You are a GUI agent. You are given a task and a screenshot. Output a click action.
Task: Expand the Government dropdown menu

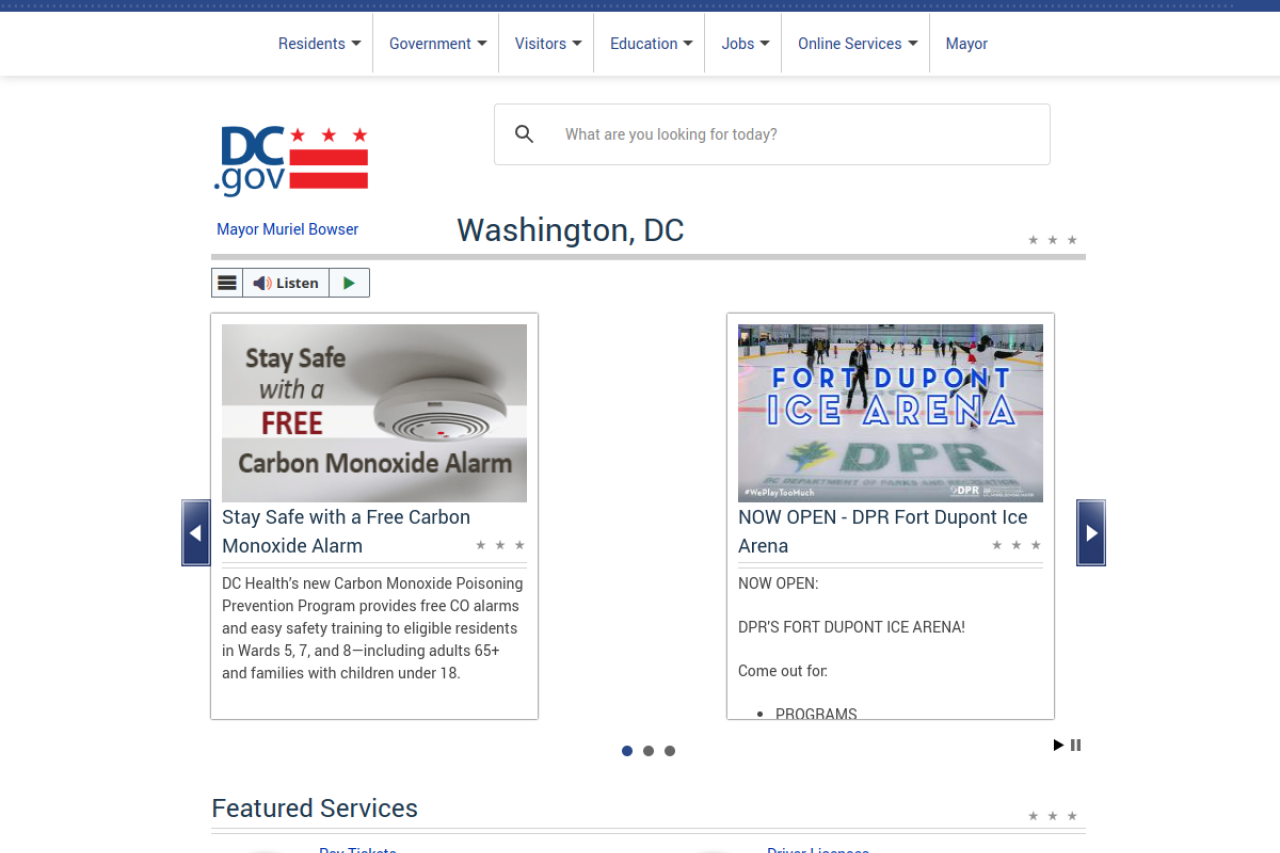coord(438,44)
